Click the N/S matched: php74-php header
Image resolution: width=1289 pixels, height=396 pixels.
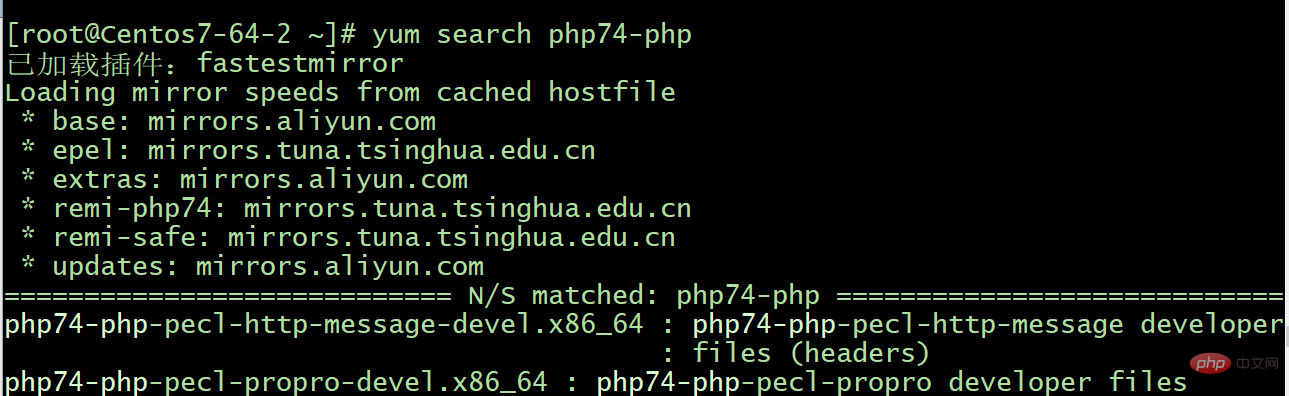644,296
